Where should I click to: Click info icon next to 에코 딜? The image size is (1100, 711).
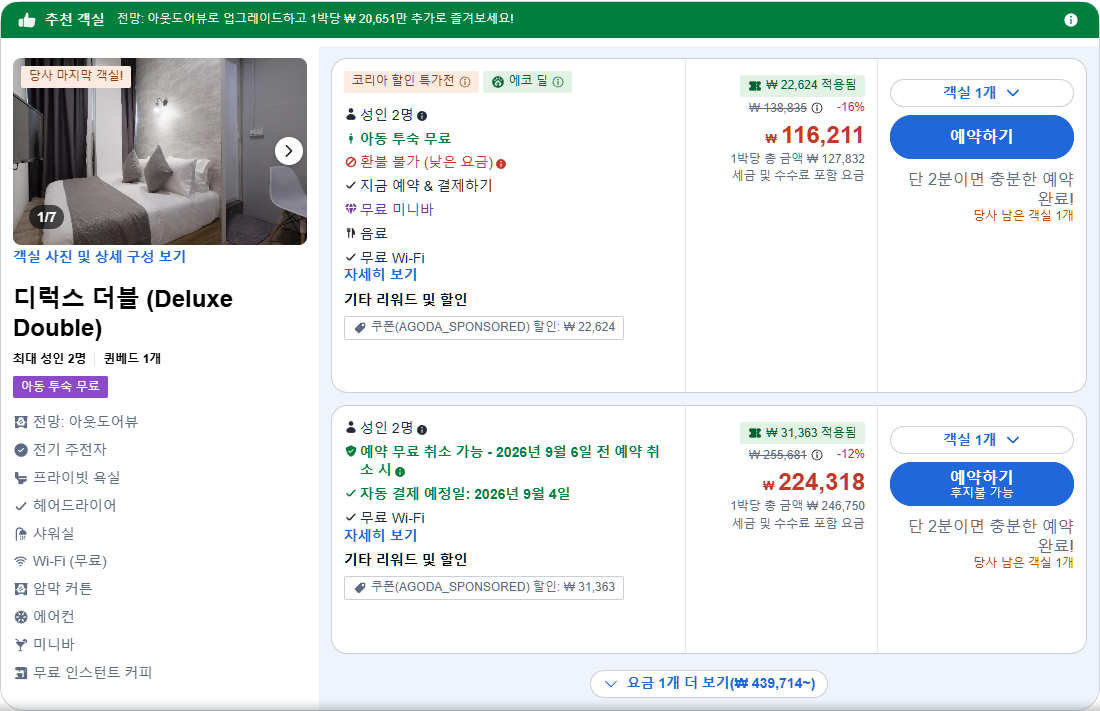(558, 82)
